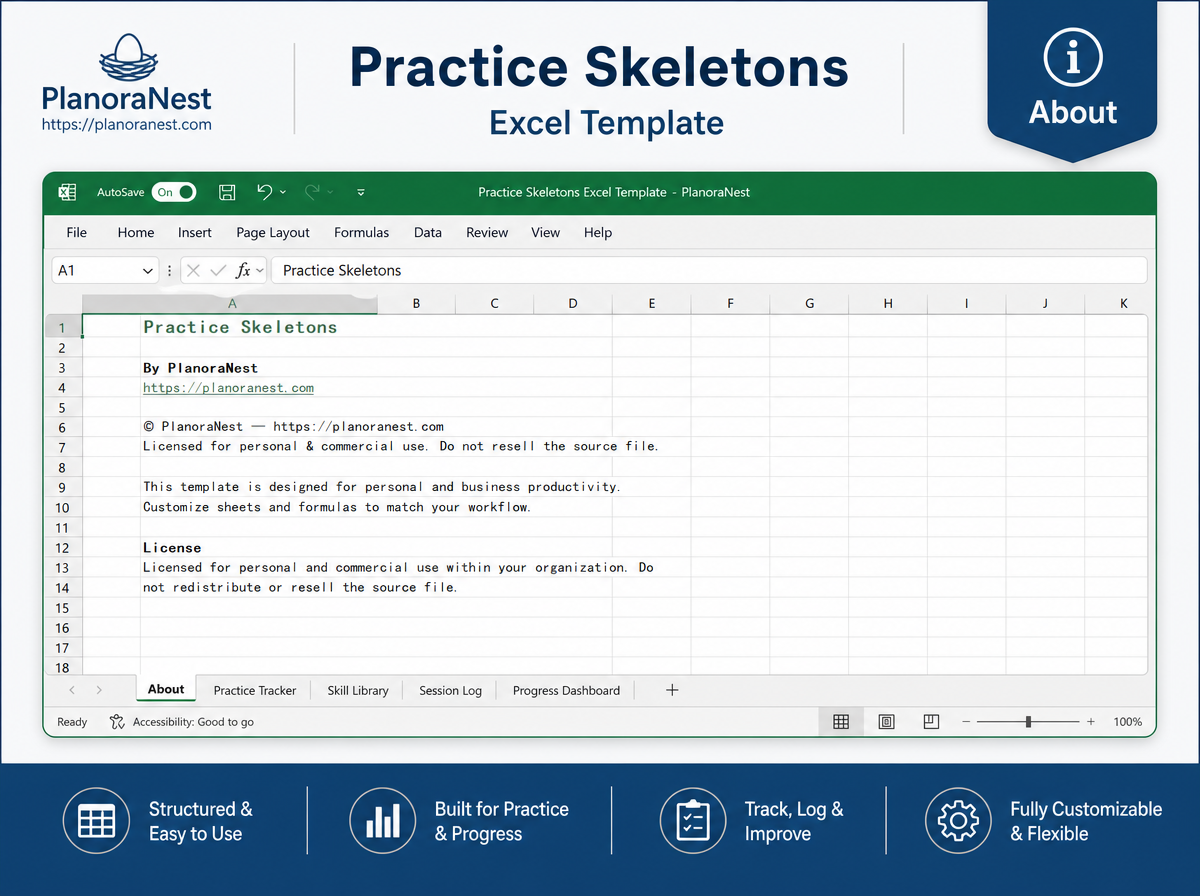Expand the Undo history dropdown arrow
Image resolution: width=1200 pixels, height=896 pixels.
pyautogui.click(x=283, y=192)
